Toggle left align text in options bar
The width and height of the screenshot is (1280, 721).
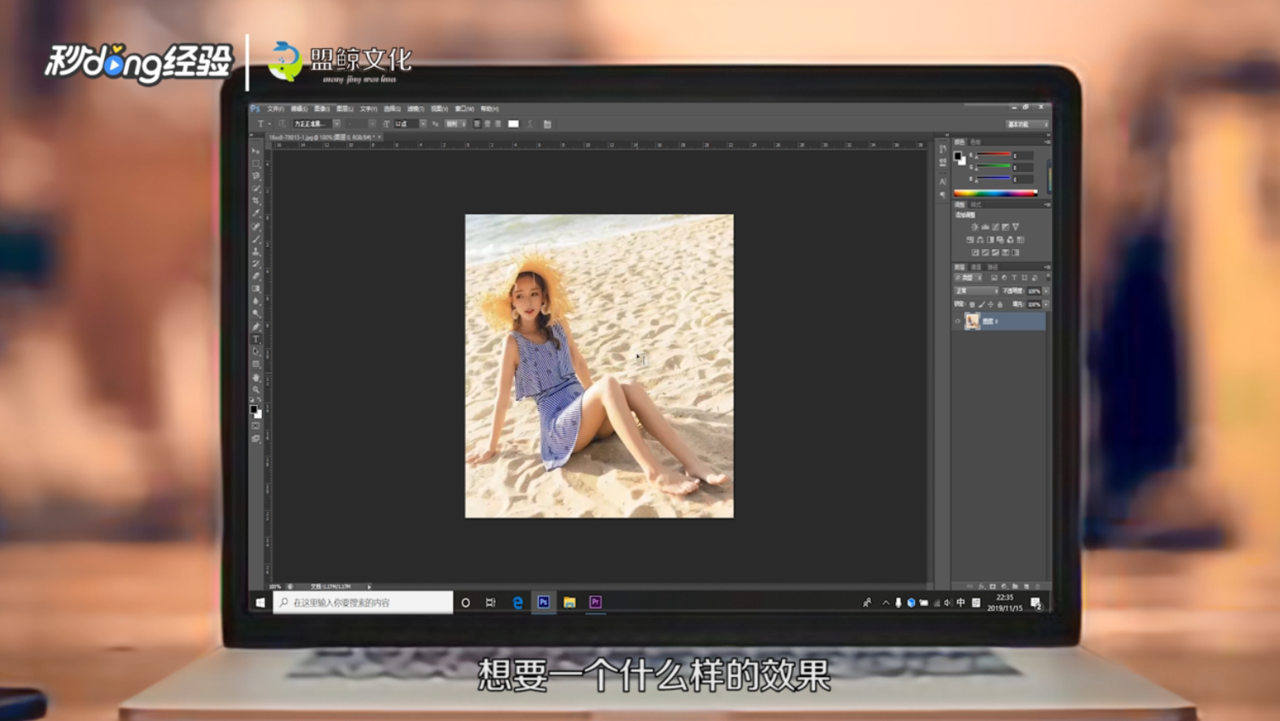(x=475, y=124)
